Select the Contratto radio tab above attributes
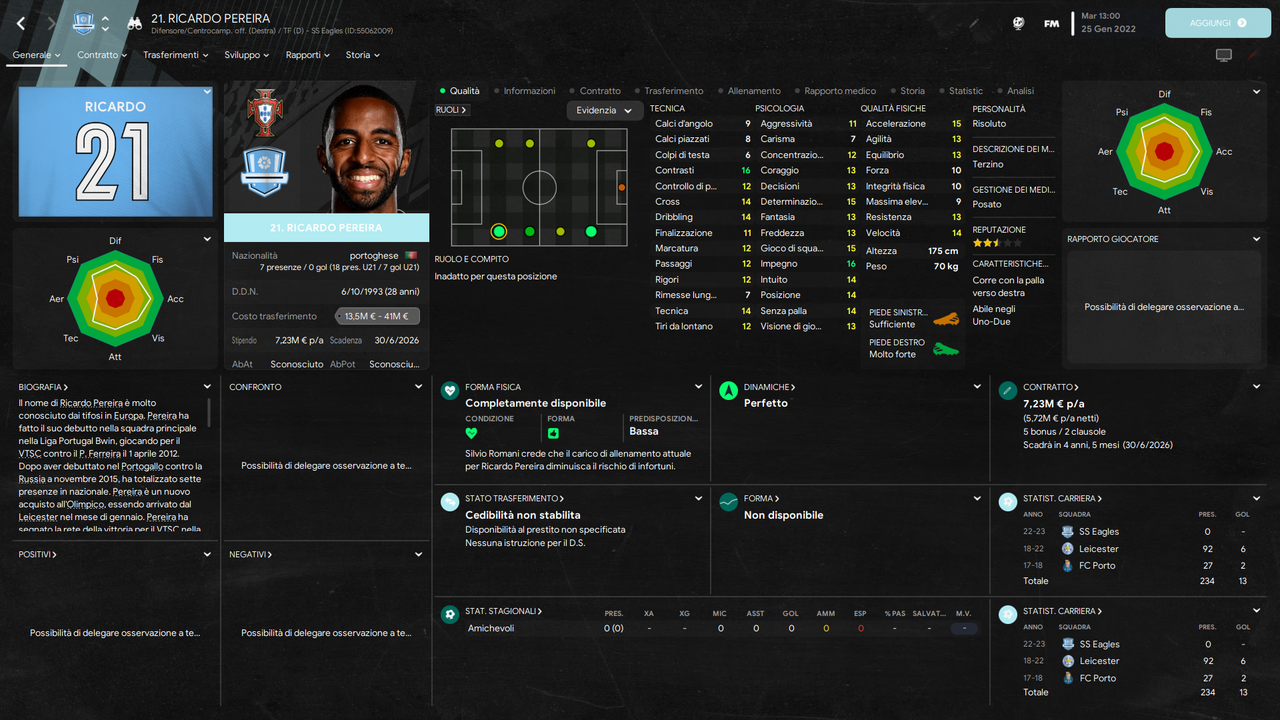This screenshot has width=1280, height=720. coord(595,91)
